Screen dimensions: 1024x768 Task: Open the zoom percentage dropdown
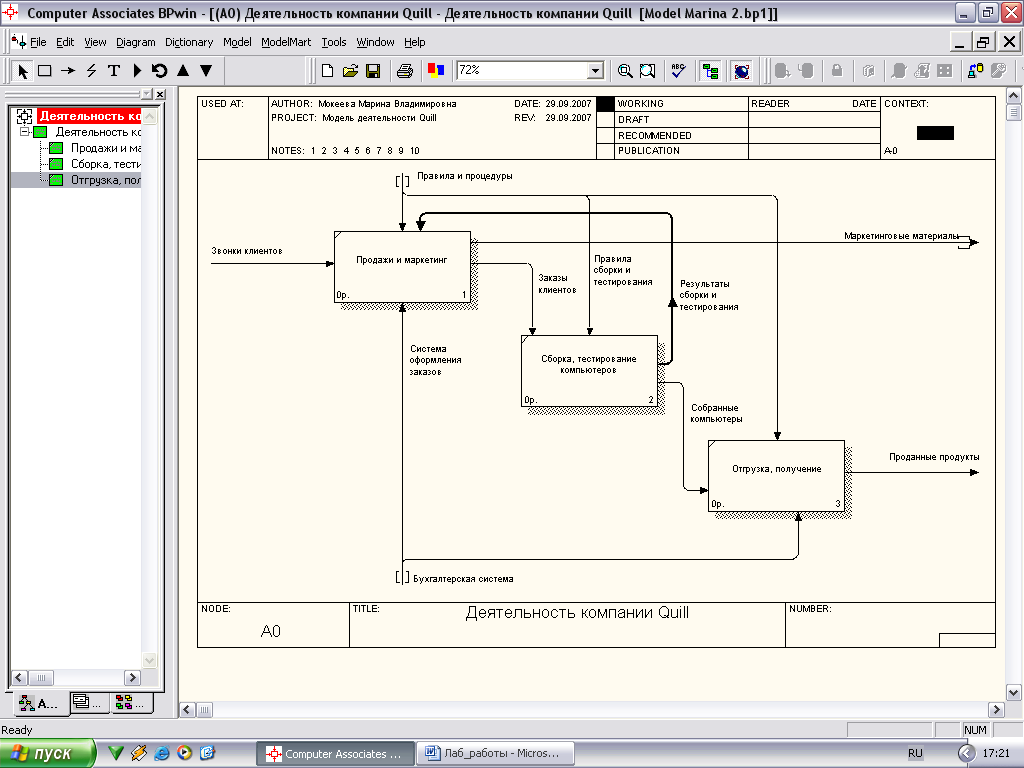[596, 71]
